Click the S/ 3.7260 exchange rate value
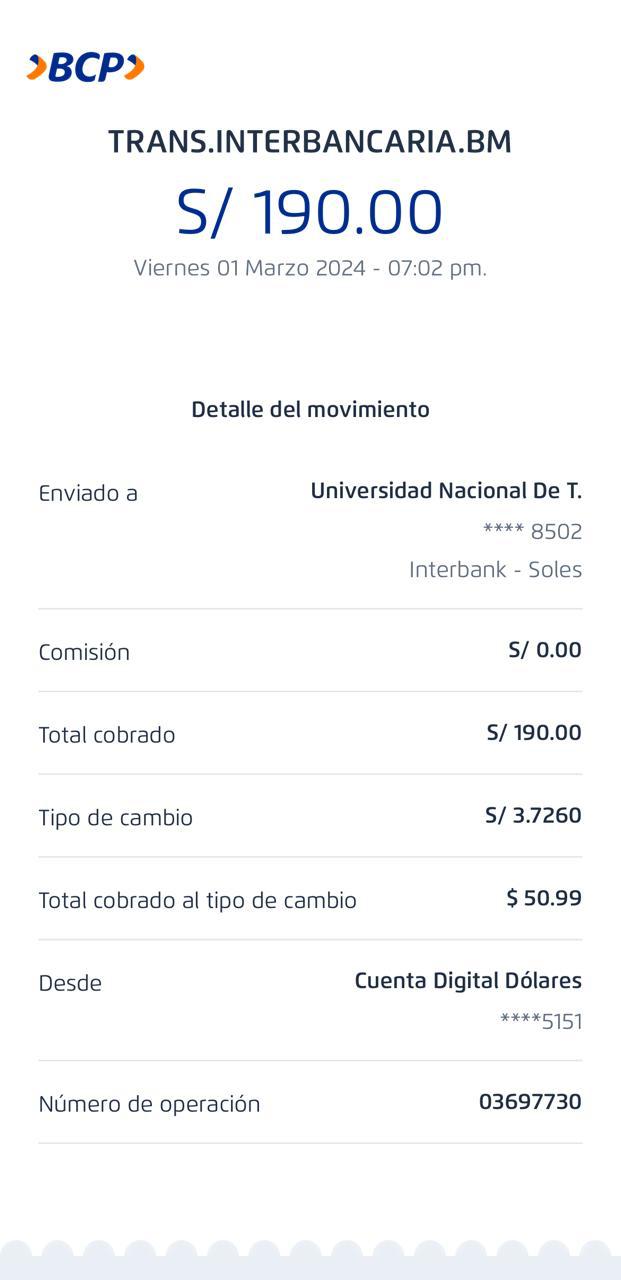The height and width of the screenshot is (1280, 621). click(x=533, y=816)
